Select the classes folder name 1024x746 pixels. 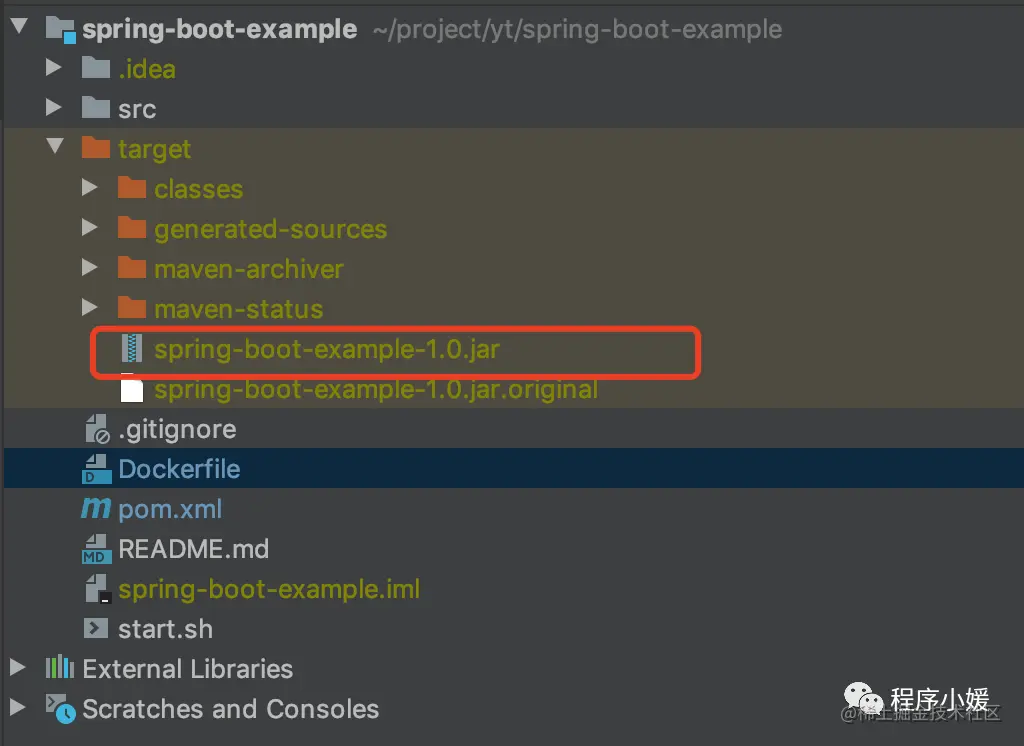point(199,189)
